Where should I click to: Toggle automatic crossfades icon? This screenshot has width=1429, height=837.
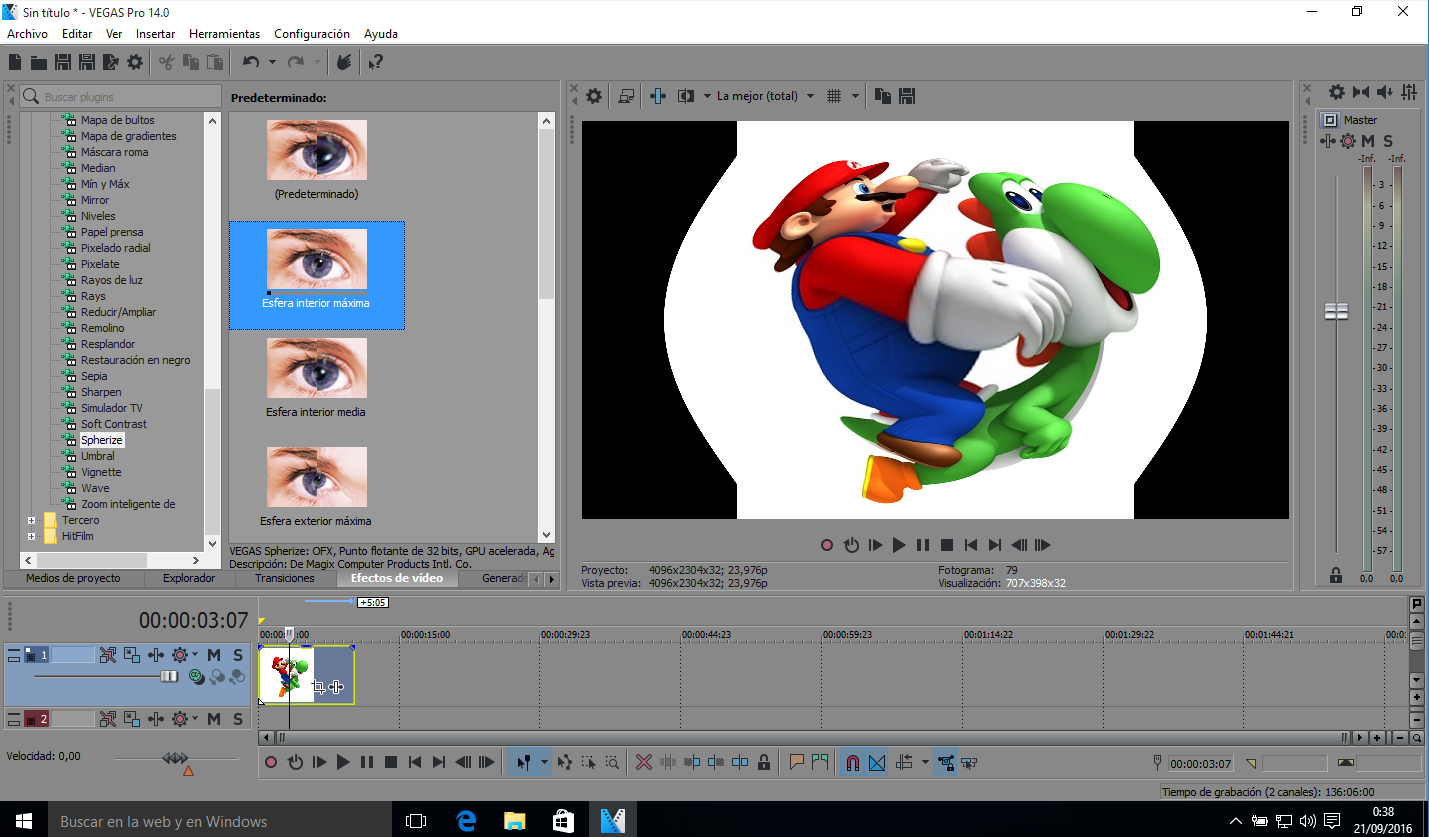coord(877,762)
